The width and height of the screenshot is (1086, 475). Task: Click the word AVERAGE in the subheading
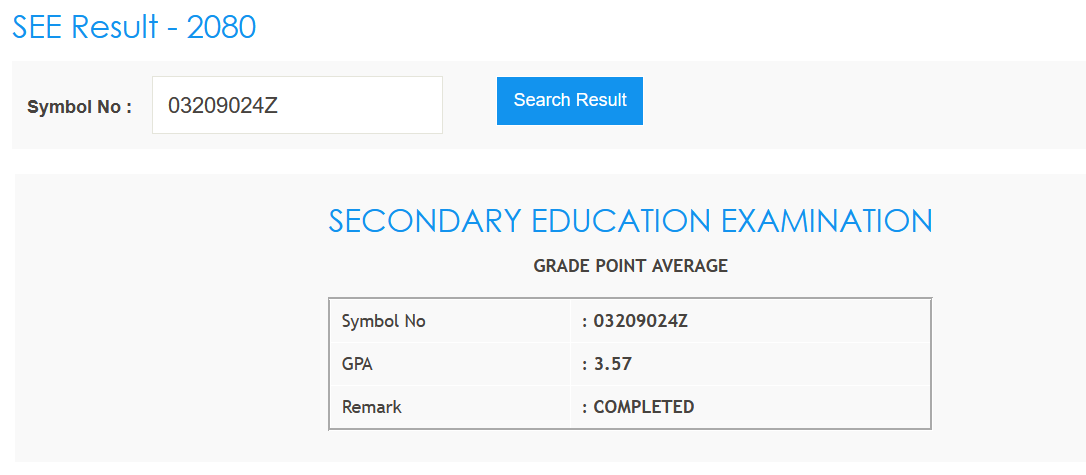(690, 266)
